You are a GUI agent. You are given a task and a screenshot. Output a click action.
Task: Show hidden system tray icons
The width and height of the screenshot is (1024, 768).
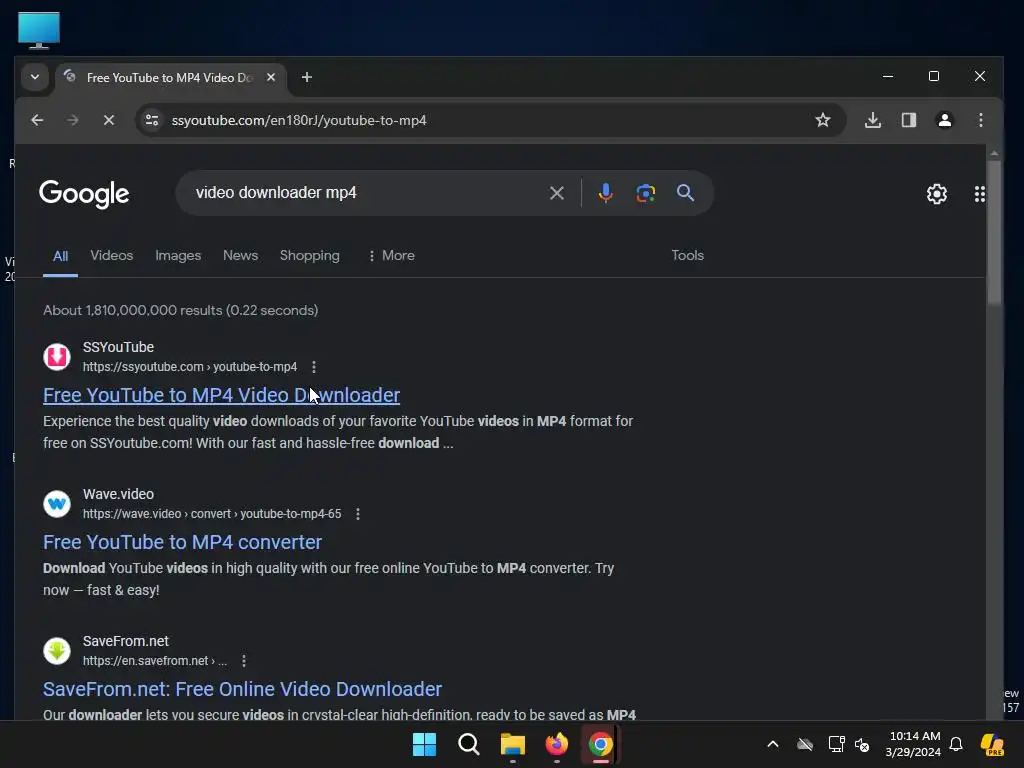click(773, 744)
